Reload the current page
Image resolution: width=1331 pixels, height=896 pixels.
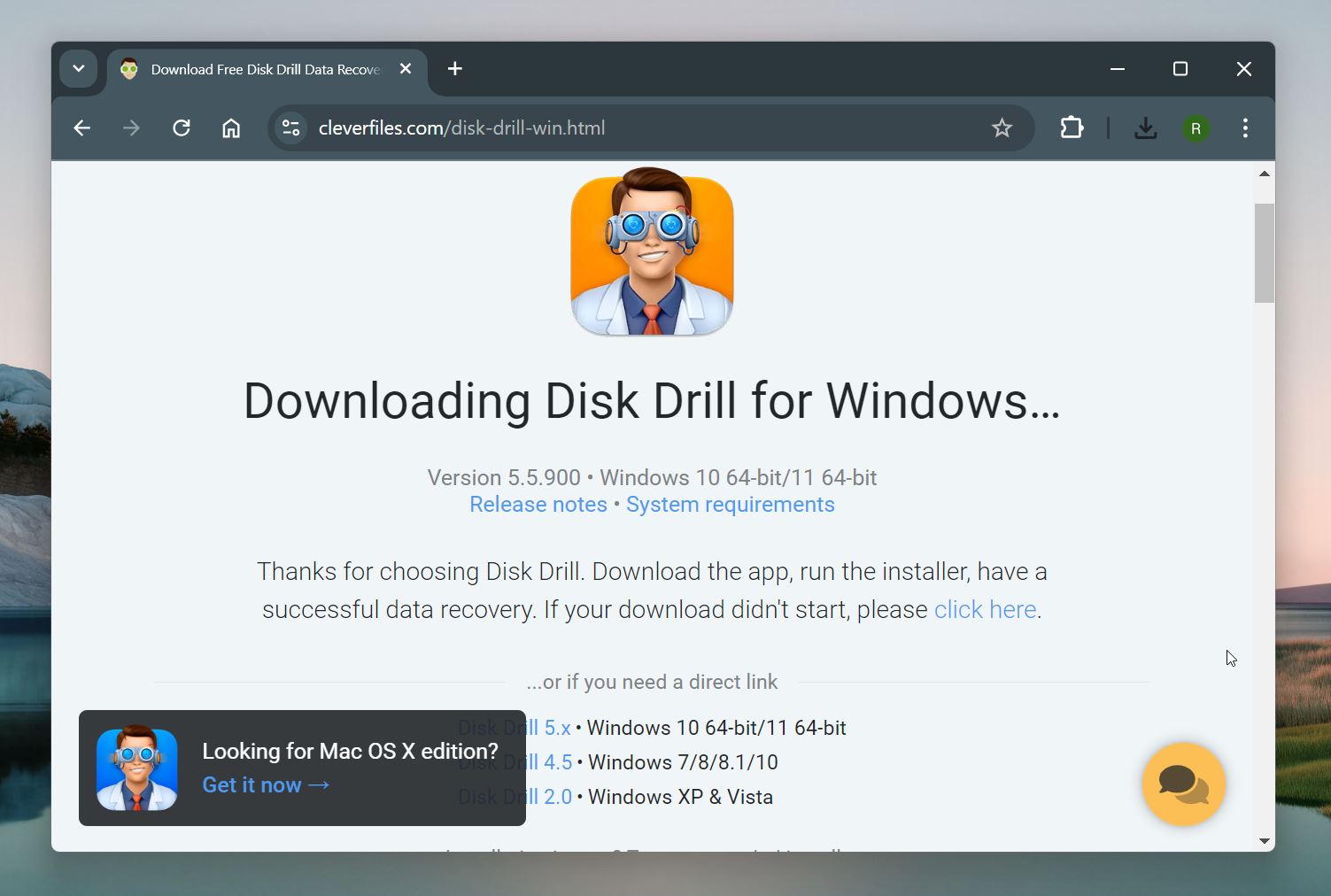pos(182,128)
